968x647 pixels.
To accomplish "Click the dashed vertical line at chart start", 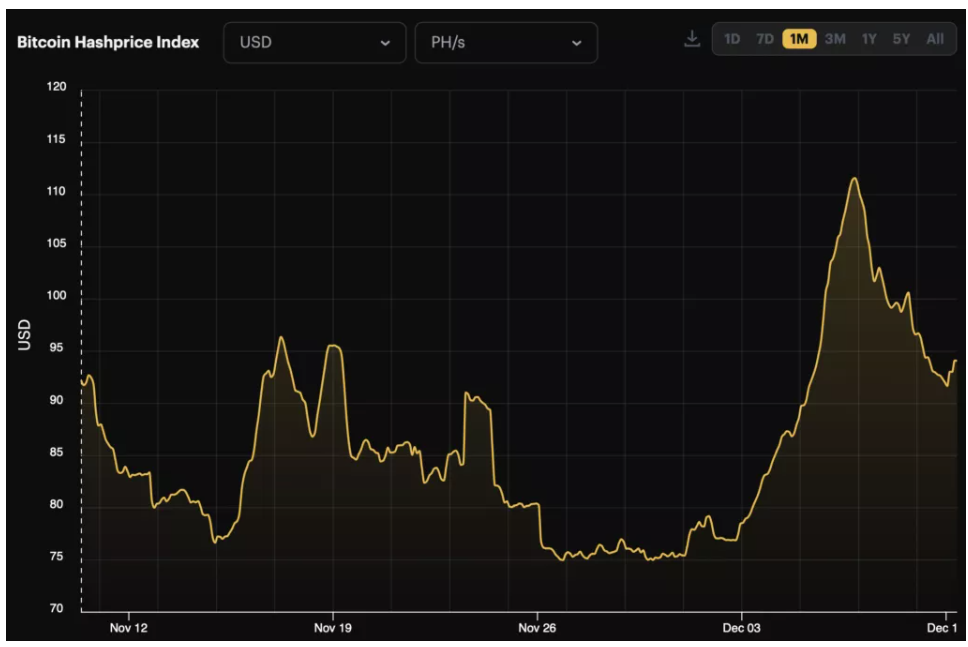I will pyautogui.click(x=82, y=300).
